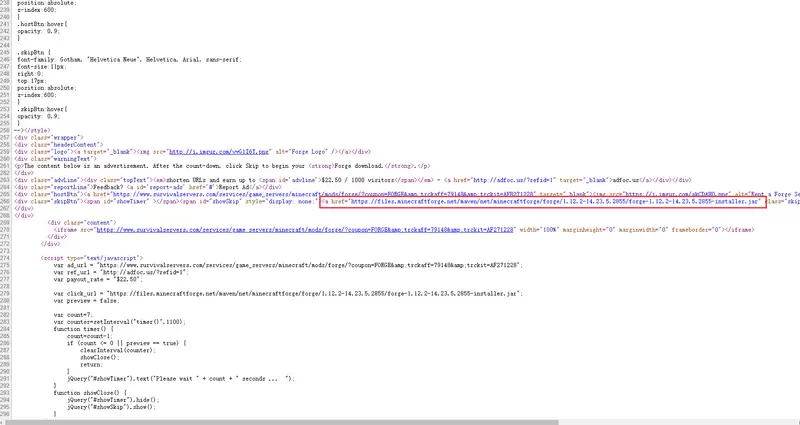Viewport: 800px width, 425px height.
Task: Open the survivalservers.com link in the iframe src
Action: [x=305, y=230]
